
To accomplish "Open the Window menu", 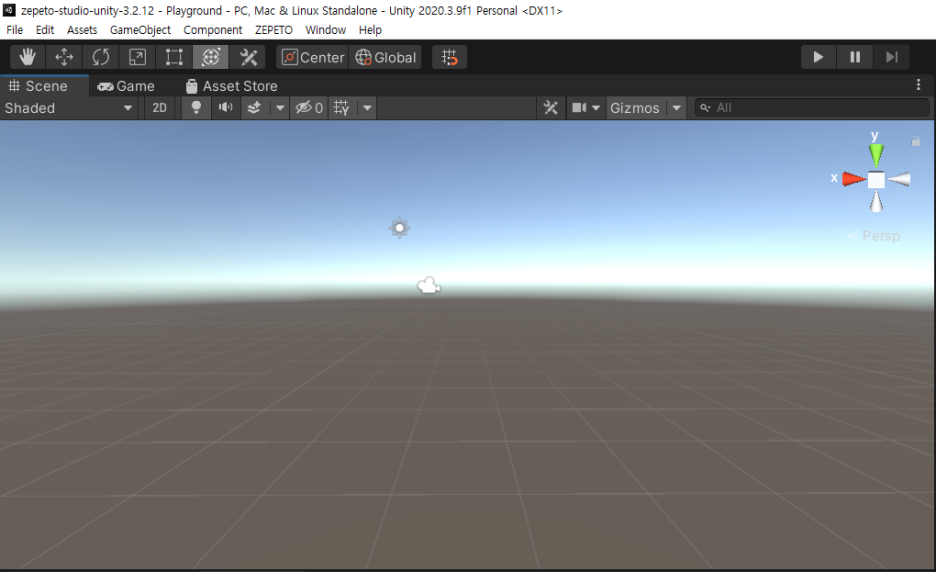I will click(325, 30).
